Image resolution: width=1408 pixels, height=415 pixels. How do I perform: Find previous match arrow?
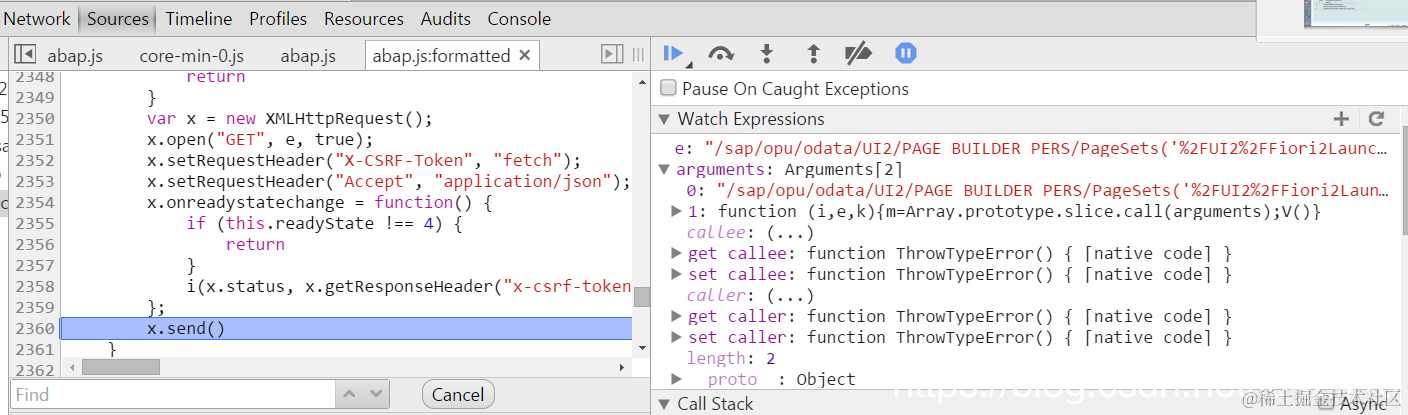point(349,394)
